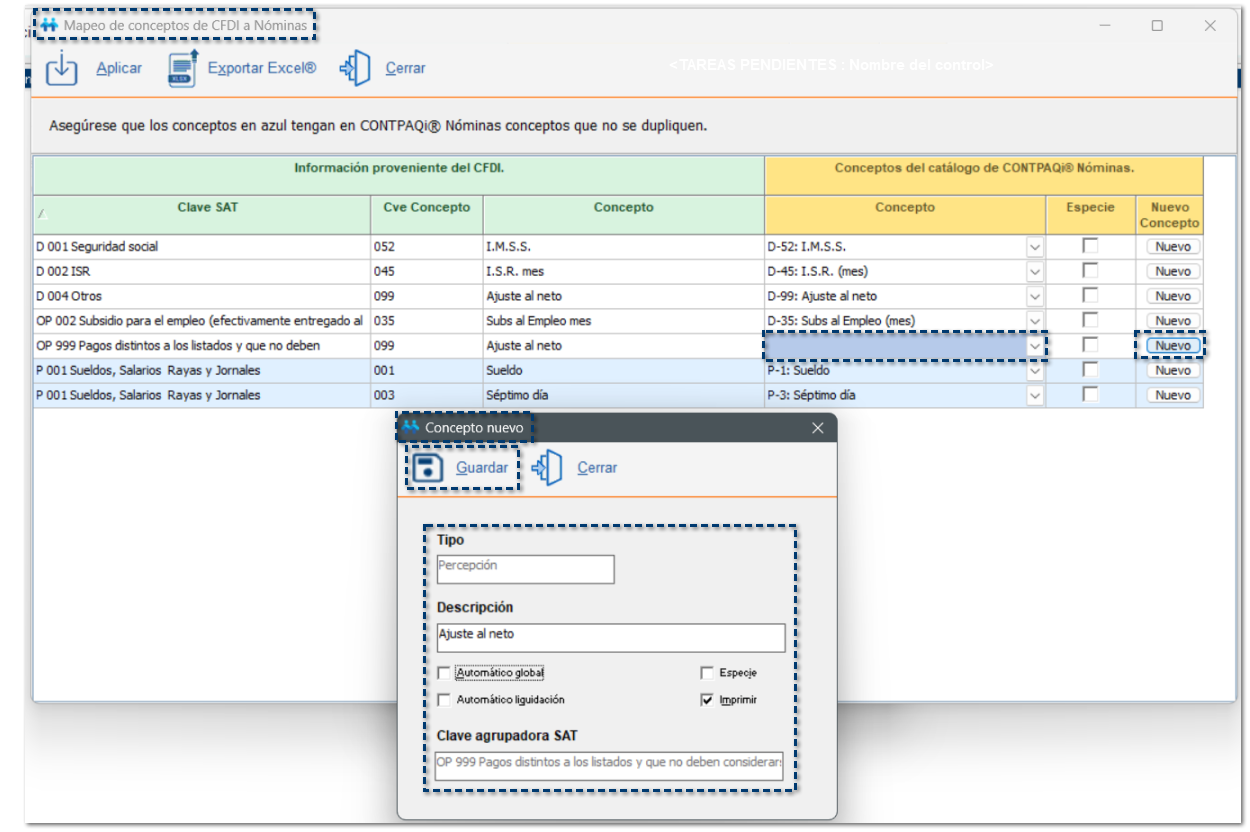The width and height of the screenshot is (1250, 832).
Task: Click the Cerrar door icon in main toolbar
Action: click(x=355, y=68)
